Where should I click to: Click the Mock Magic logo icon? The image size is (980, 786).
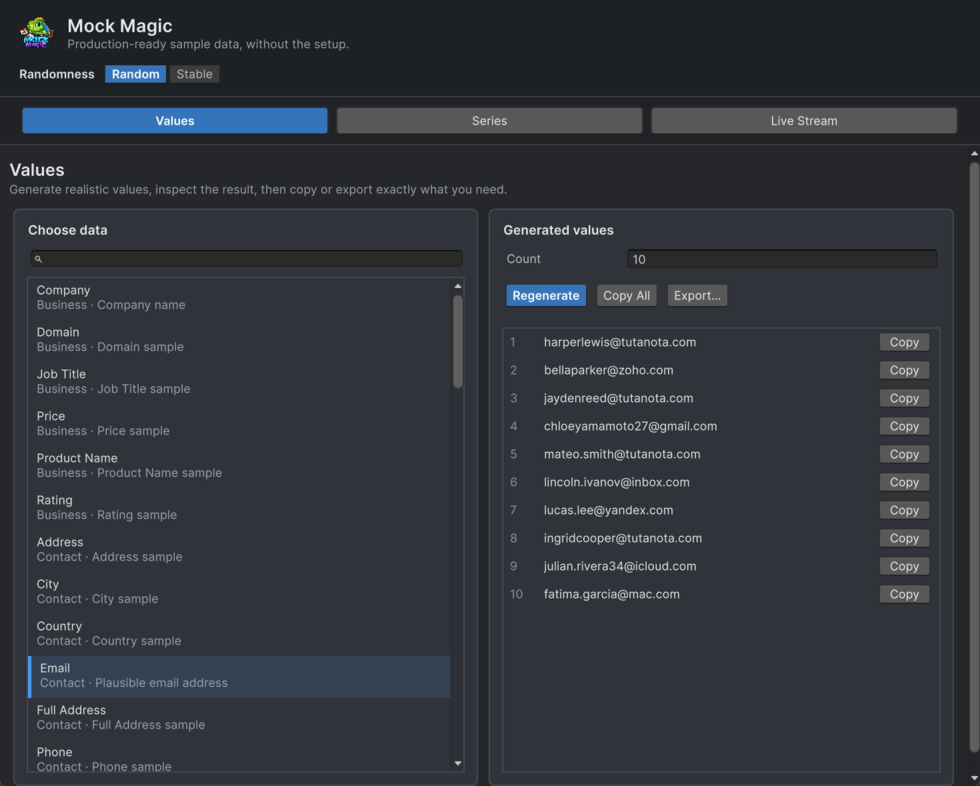point(36,33)
